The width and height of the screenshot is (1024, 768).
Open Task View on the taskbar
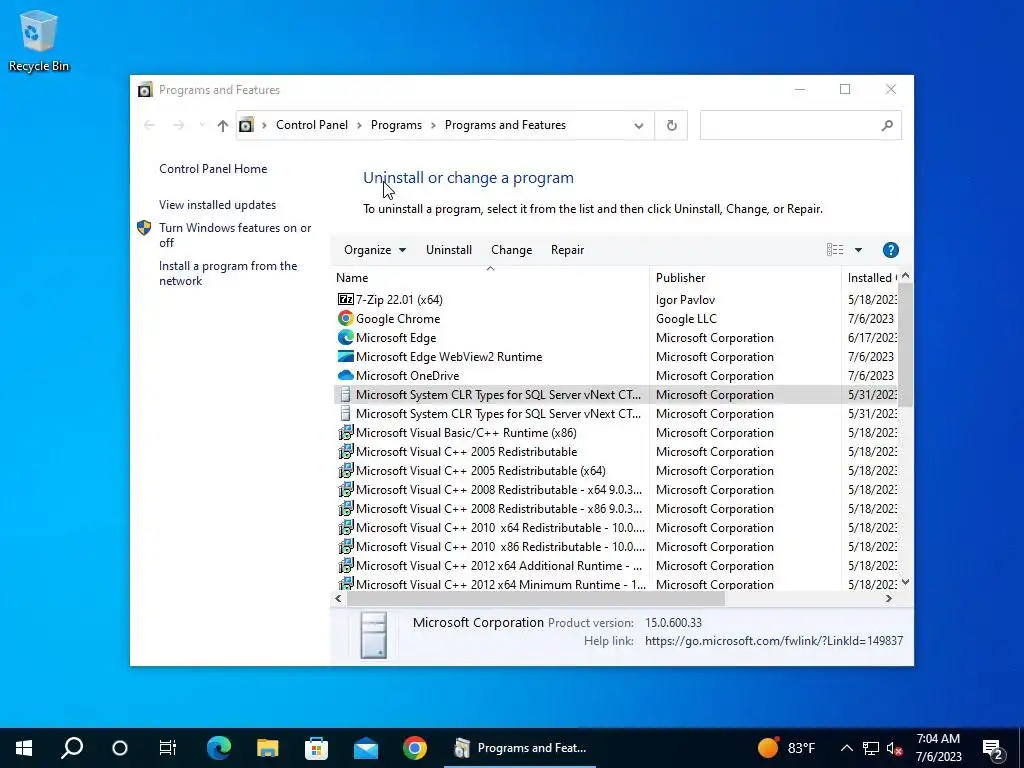(168, 748)
